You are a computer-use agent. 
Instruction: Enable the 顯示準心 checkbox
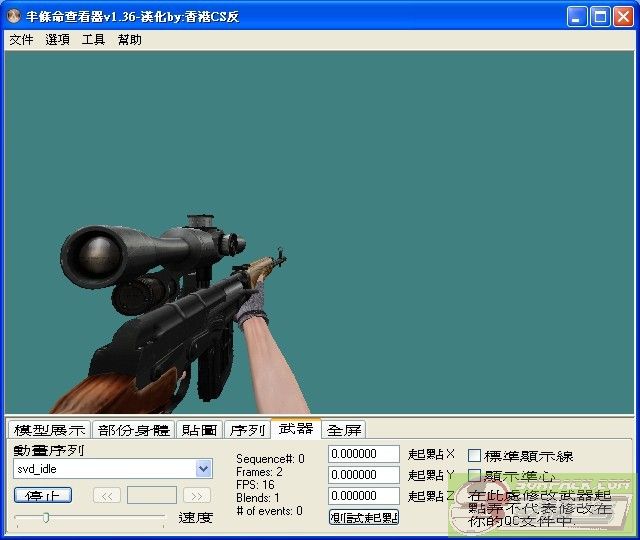[x=474, y=476]
